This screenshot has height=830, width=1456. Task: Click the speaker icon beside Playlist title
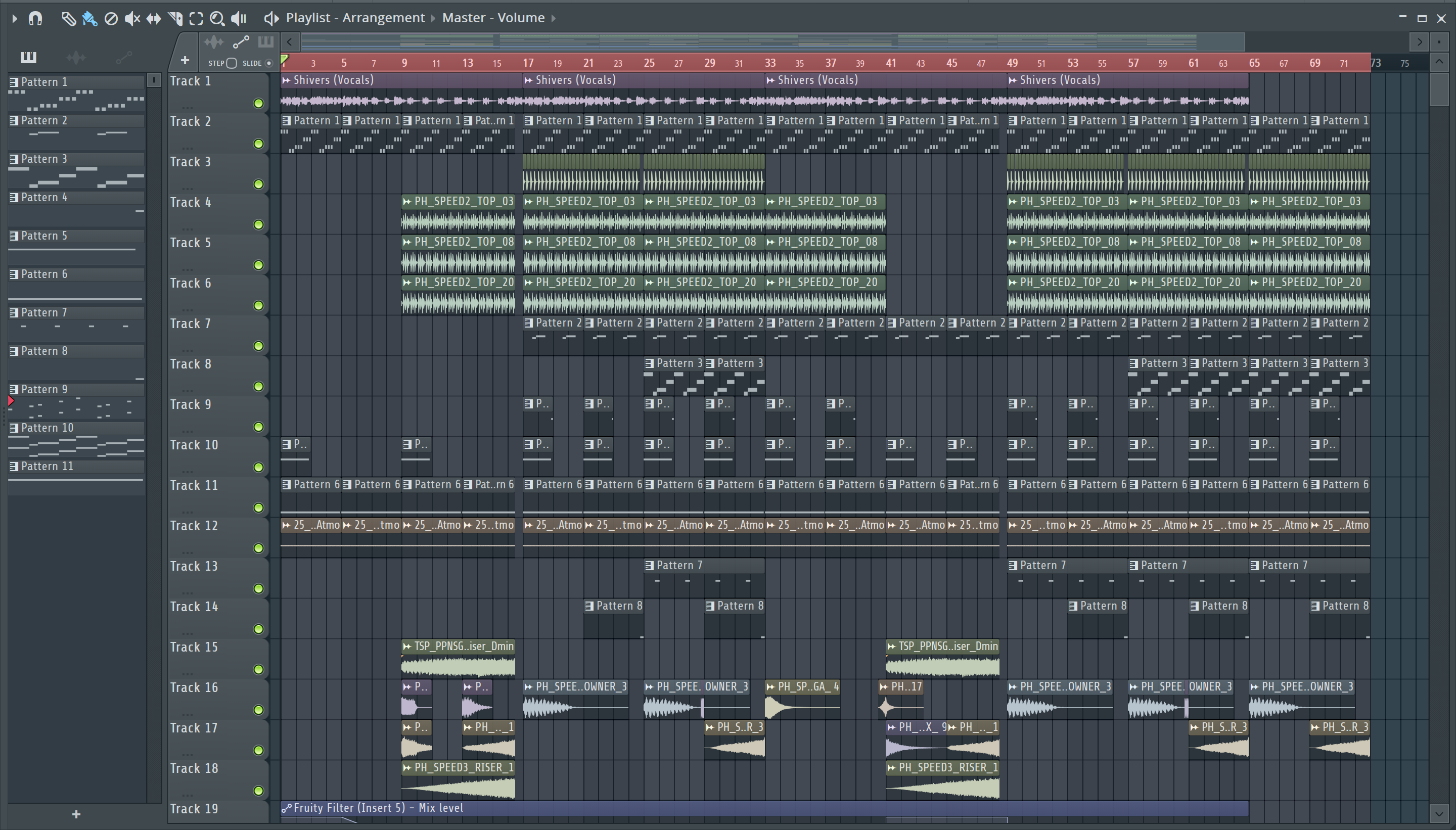(271, 18)
